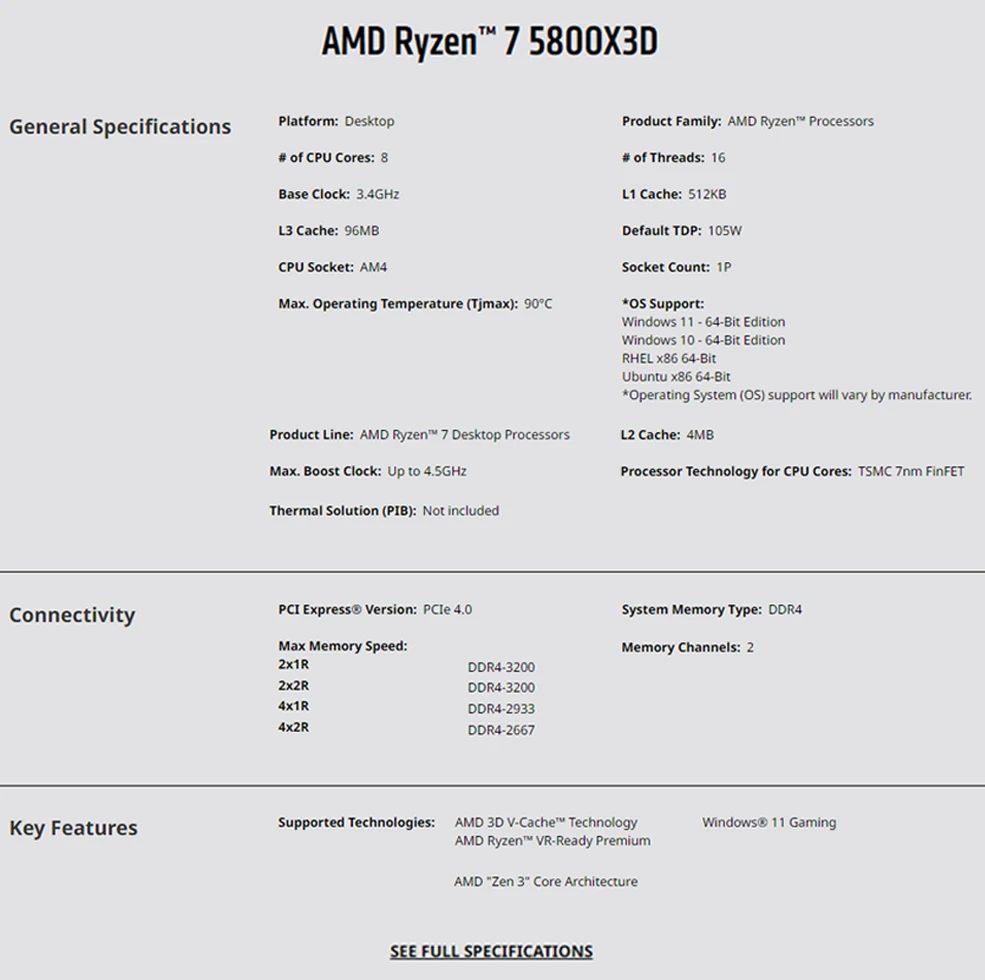Select the AMD Ryzen 7 5800X3D title
The image size is (985, 980).
[490, 41]
